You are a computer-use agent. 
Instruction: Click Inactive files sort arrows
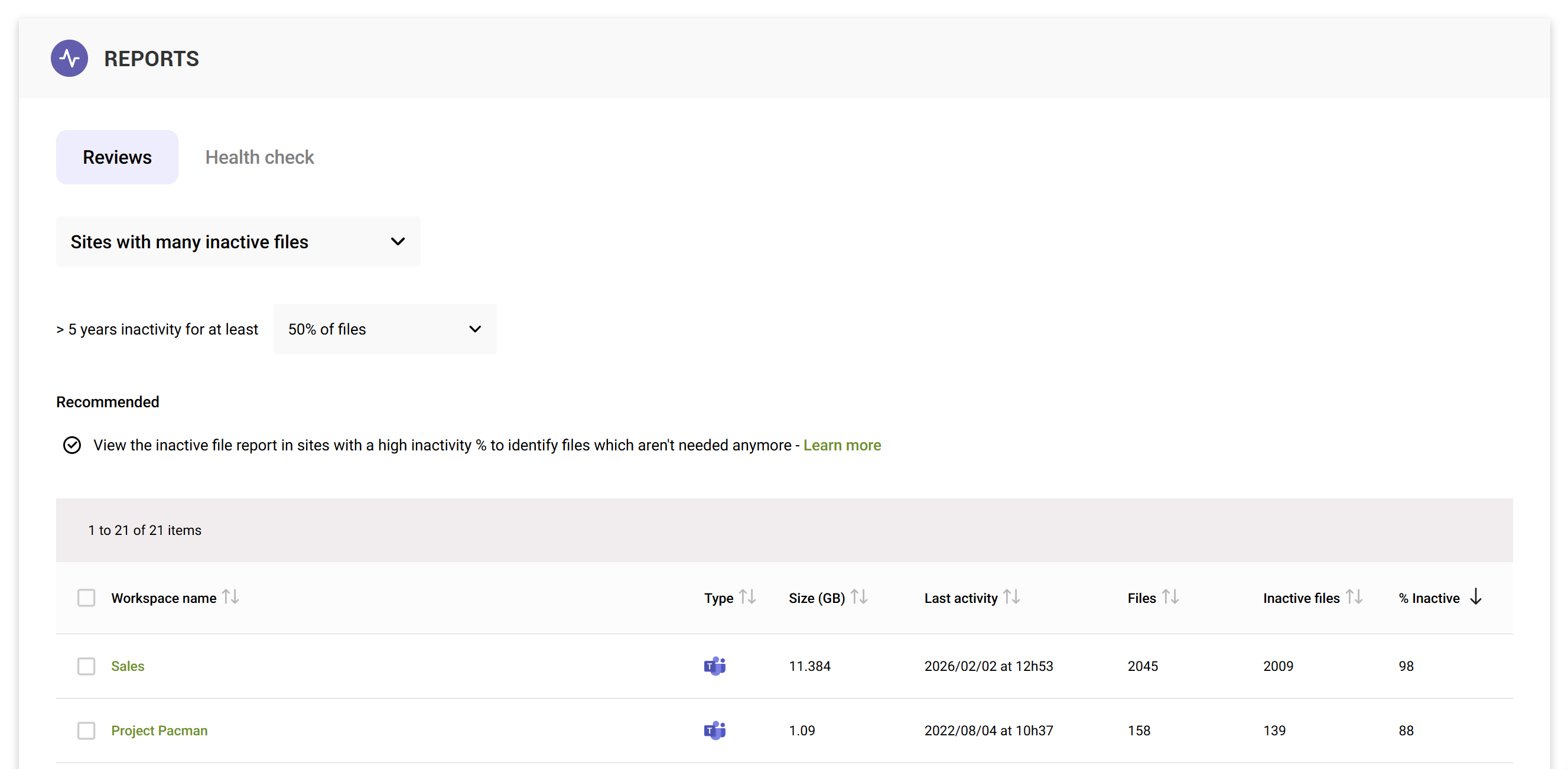(1353, 596)
